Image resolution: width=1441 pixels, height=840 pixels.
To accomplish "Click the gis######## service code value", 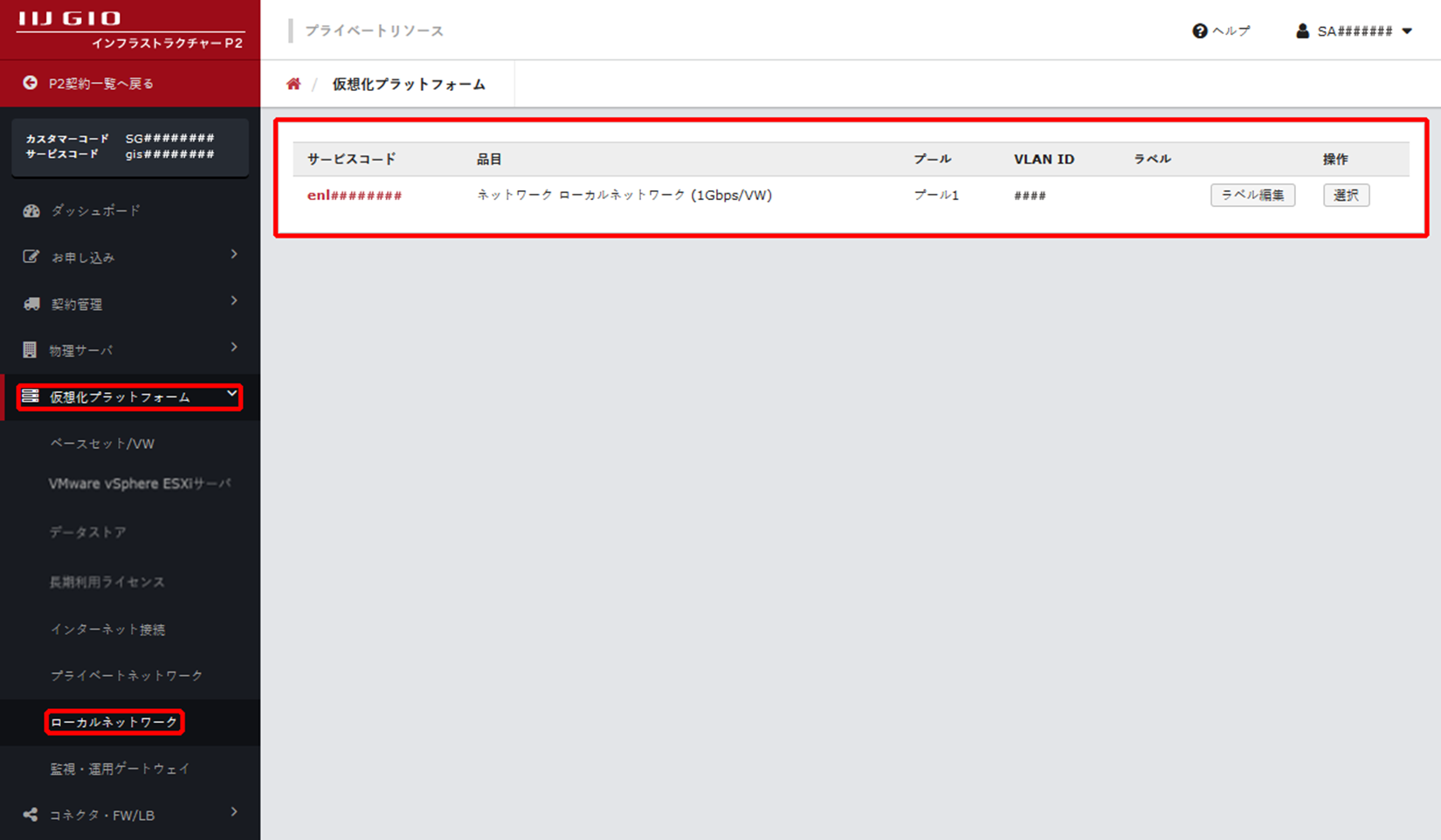I will coord(169,154).
